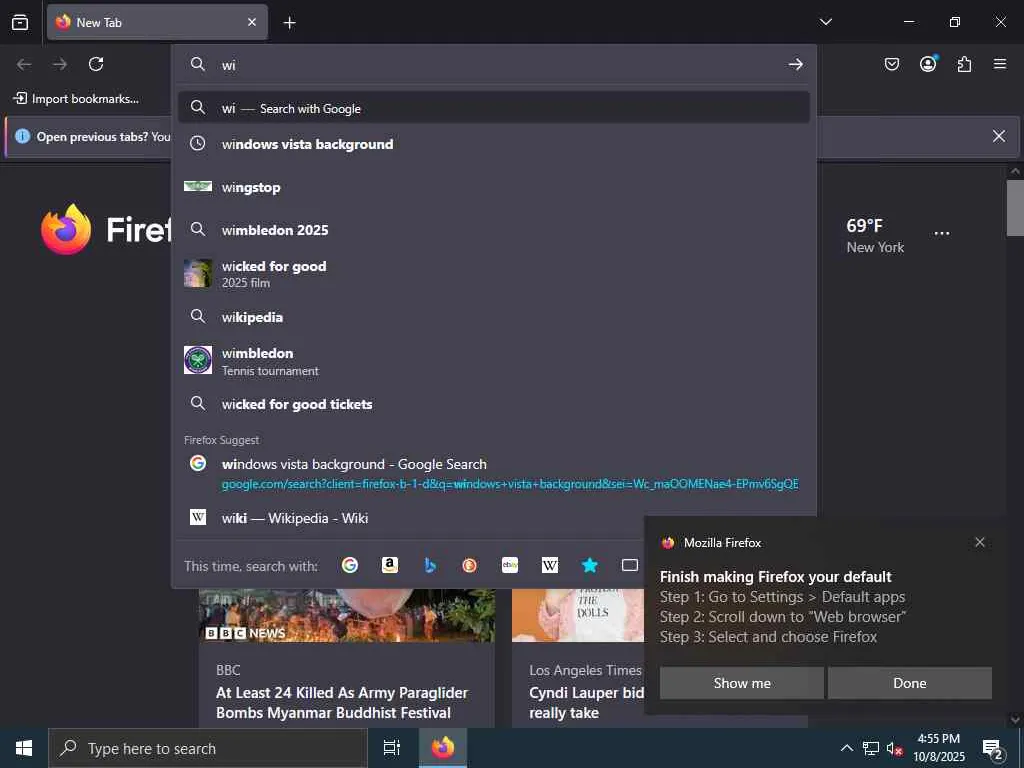Open the Extensions puzzle icon
Screen dimensions: 1024x768
(964, 64)
